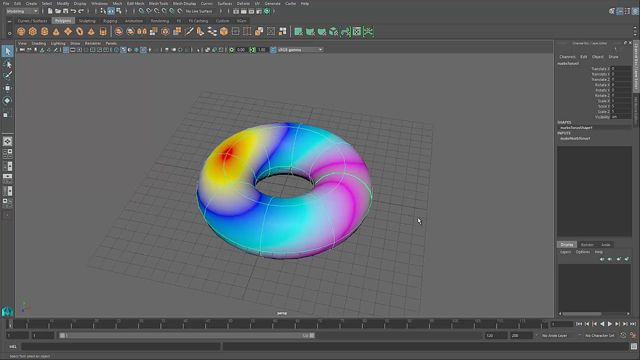Click the Multi-Cut knife tool icon

[189, 31]
